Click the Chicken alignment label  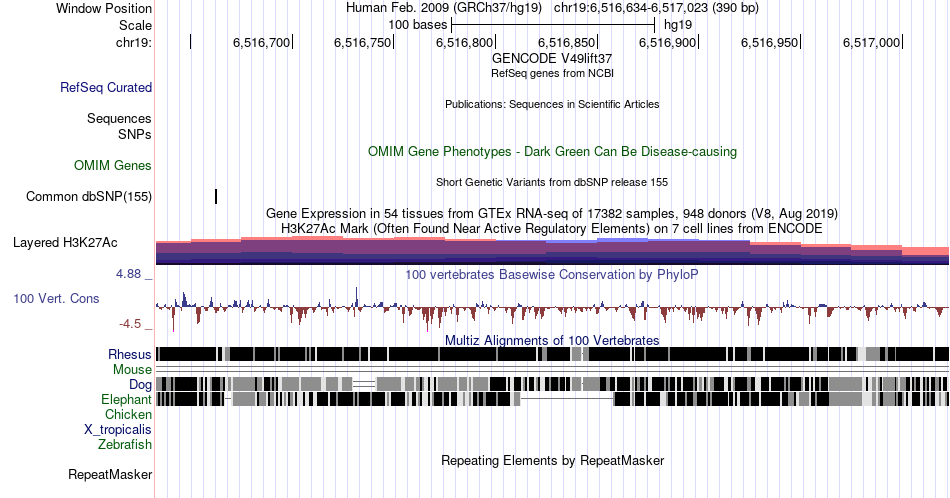(x=128, y=414)
